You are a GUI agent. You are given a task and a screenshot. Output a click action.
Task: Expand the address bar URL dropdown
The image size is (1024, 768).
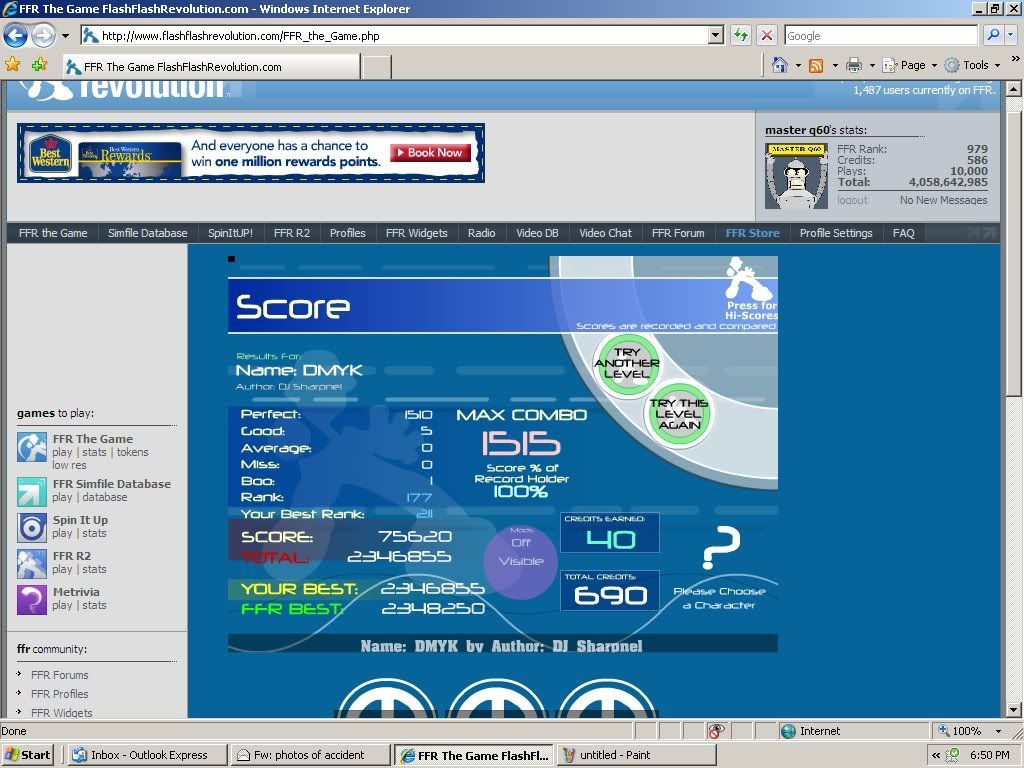click(x=715, y=36)
